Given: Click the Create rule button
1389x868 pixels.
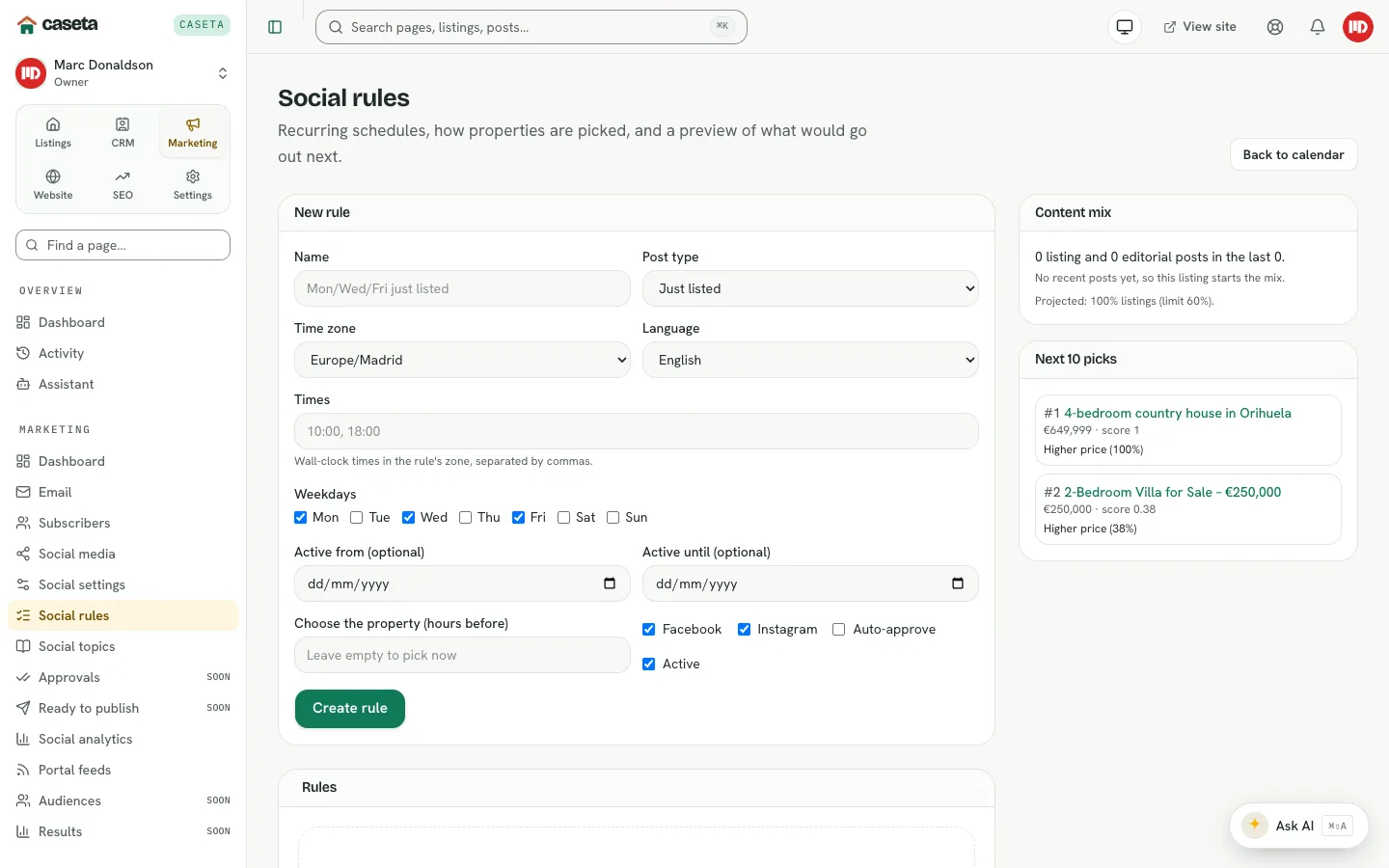Looking at the screenshot, I should [350, 709].
